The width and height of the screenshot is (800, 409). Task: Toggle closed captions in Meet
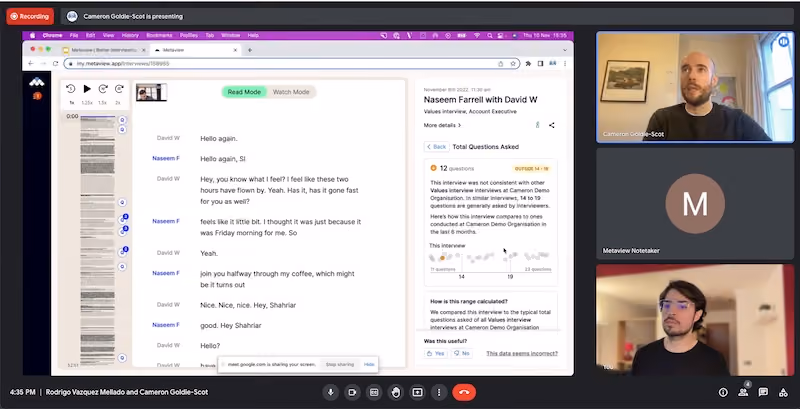point(374,392)
